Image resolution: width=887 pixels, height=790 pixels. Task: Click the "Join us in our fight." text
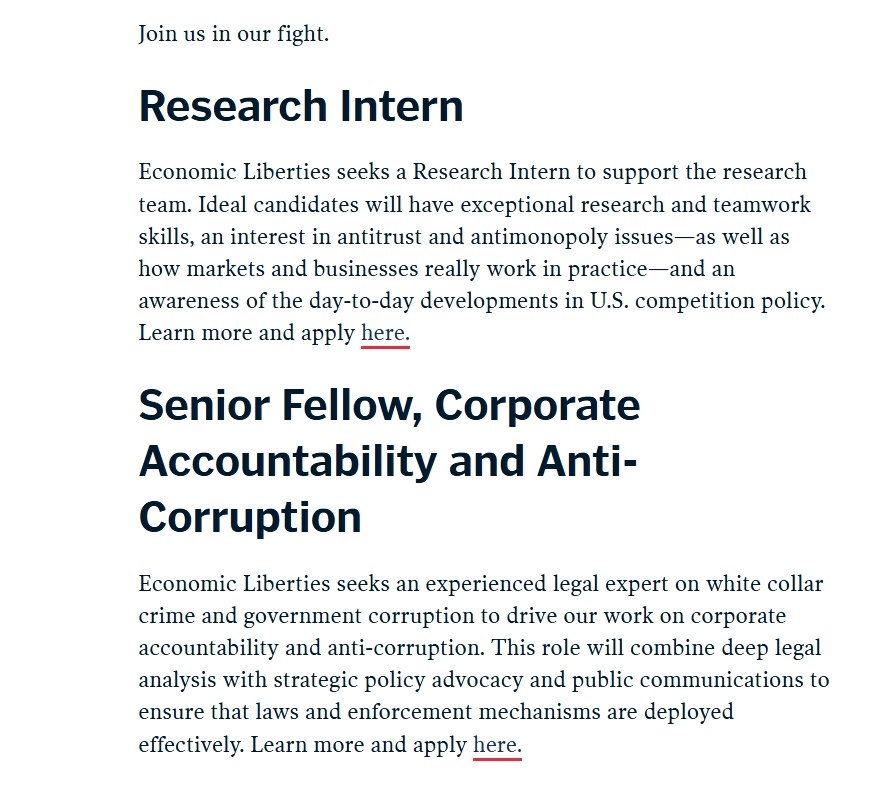point(233,34)
